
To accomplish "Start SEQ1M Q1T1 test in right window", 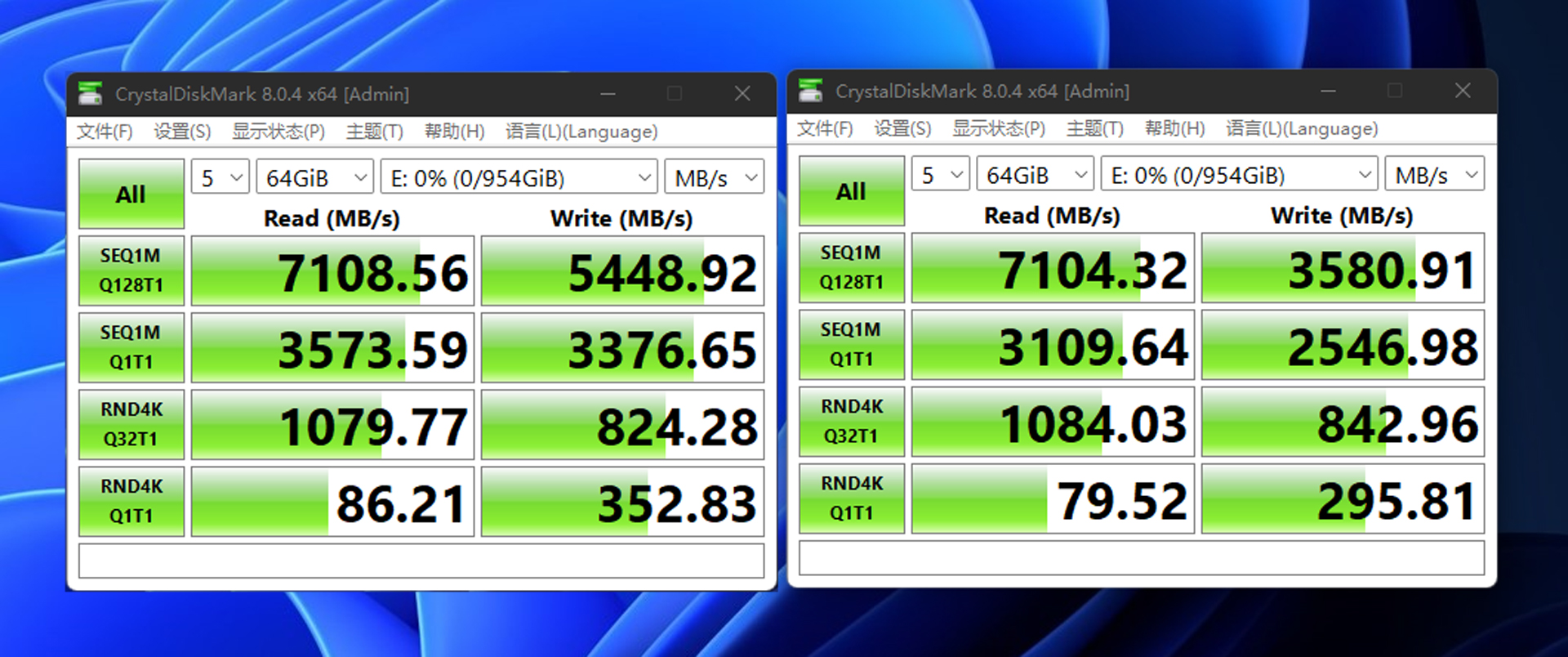I will (x=852, y=344).
